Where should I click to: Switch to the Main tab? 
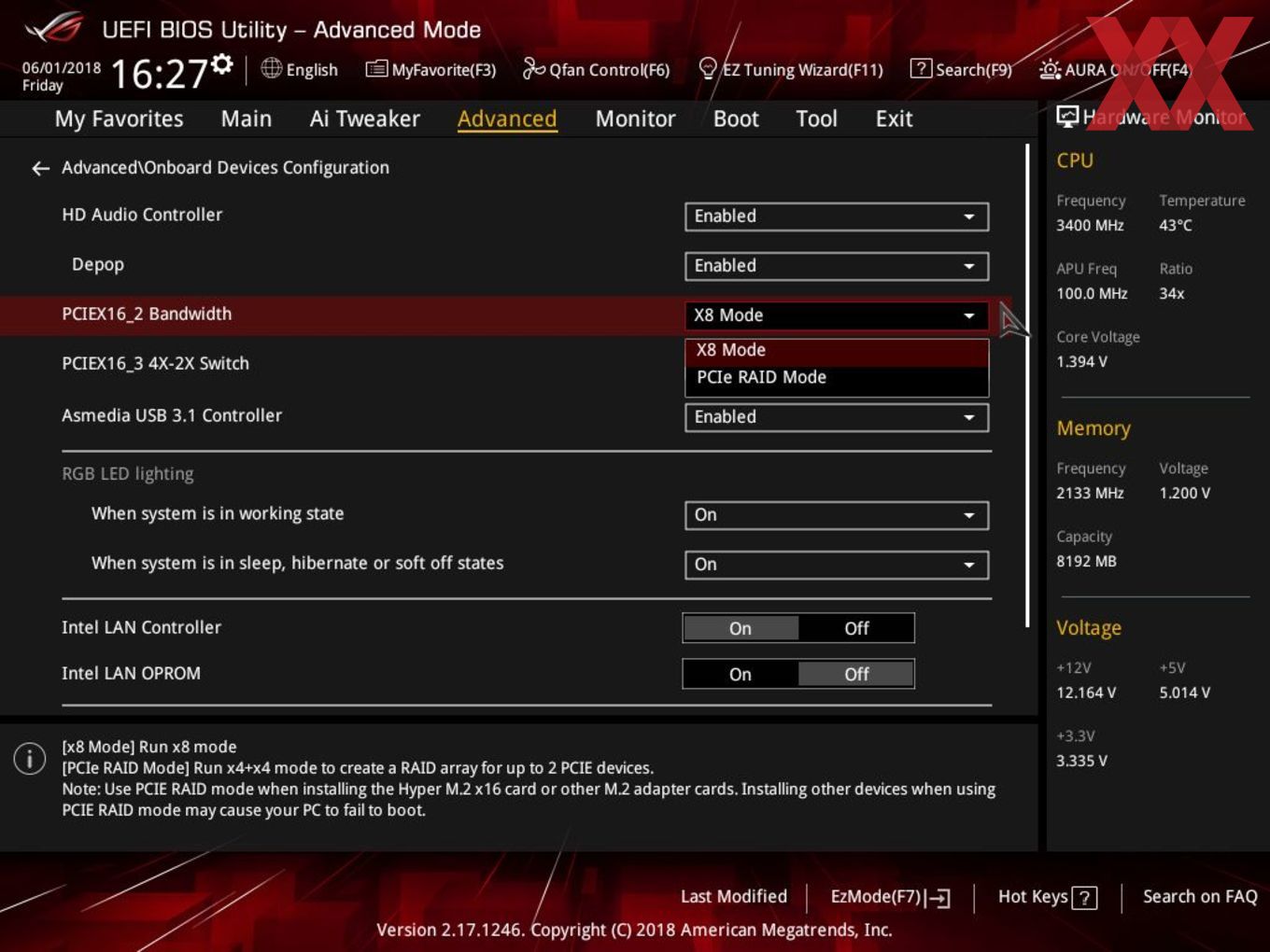[x=247, y=119]
